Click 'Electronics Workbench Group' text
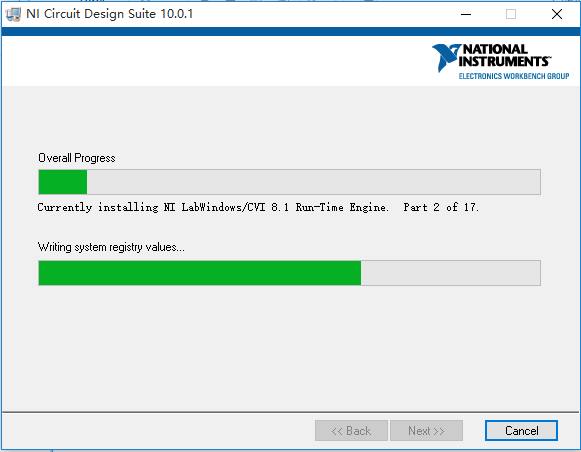 (x=514, y=76)
